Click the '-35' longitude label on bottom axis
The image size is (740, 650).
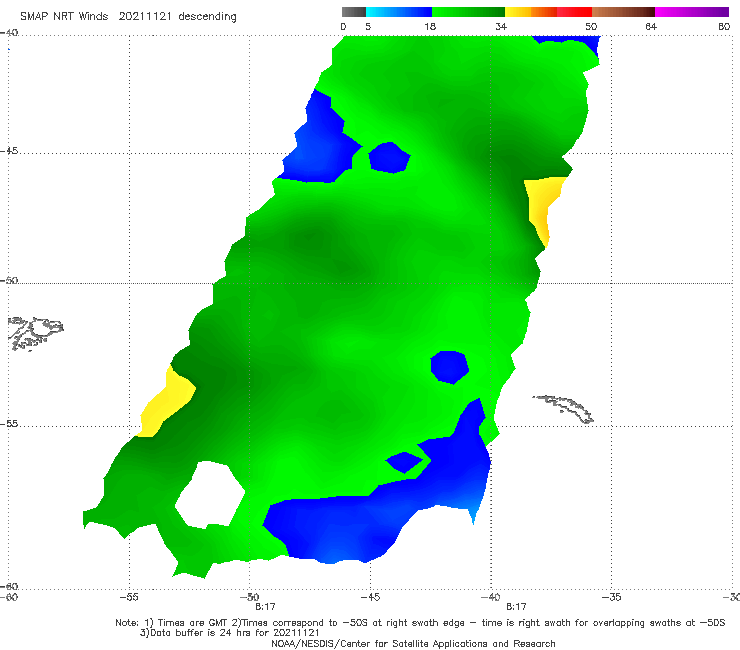(x=611, y=598)
